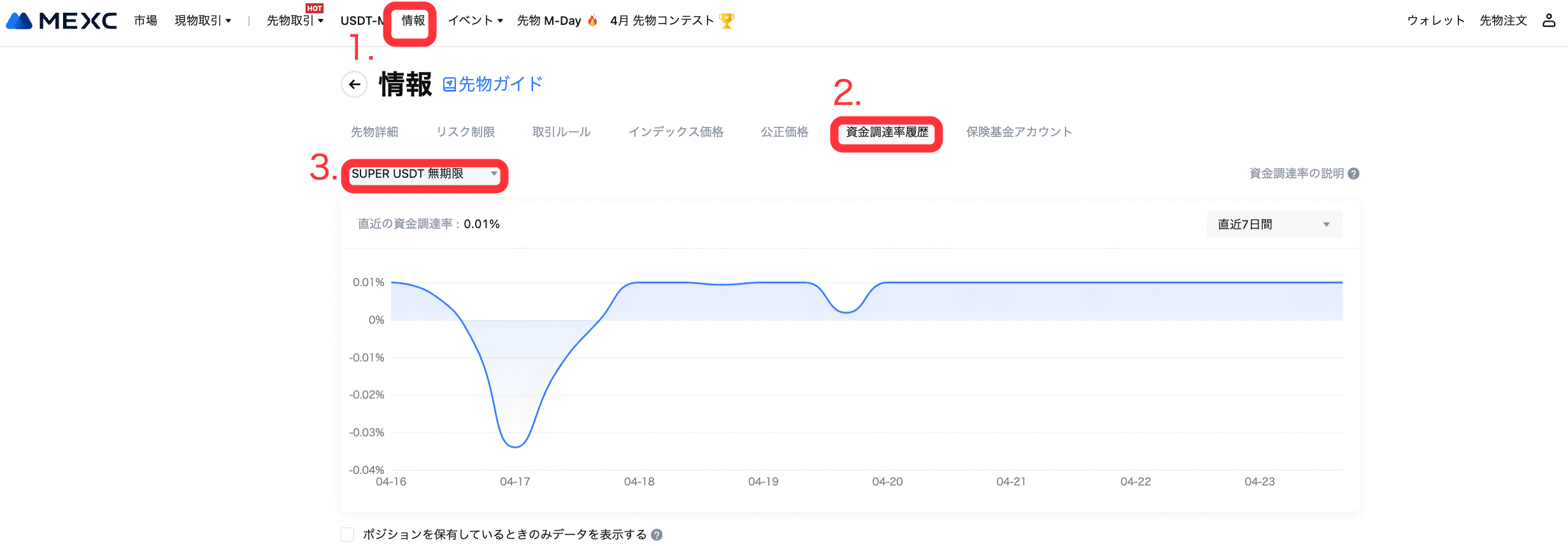Image resolution: width=1568 pixels, height=546 pixels.
Task: Open the 先物取引 dropdown menu
Action: 295,21
